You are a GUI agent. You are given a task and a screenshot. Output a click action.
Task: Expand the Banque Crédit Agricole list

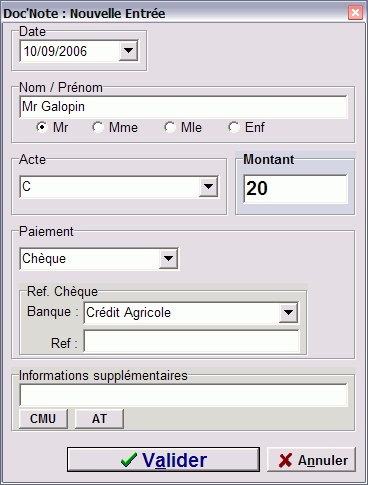click(x=288, y=312)
